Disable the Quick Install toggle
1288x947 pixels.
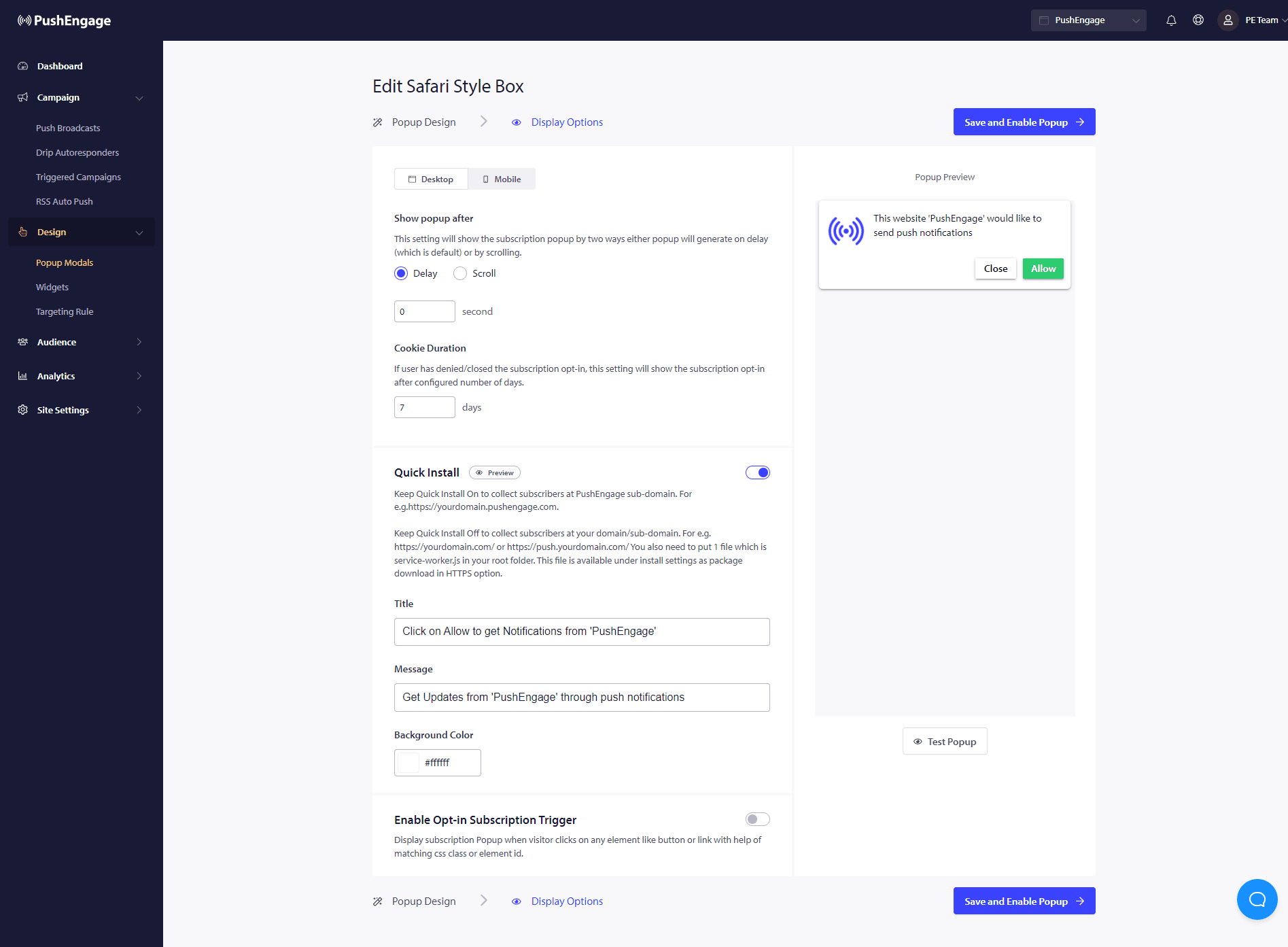(x=757, y=472)
